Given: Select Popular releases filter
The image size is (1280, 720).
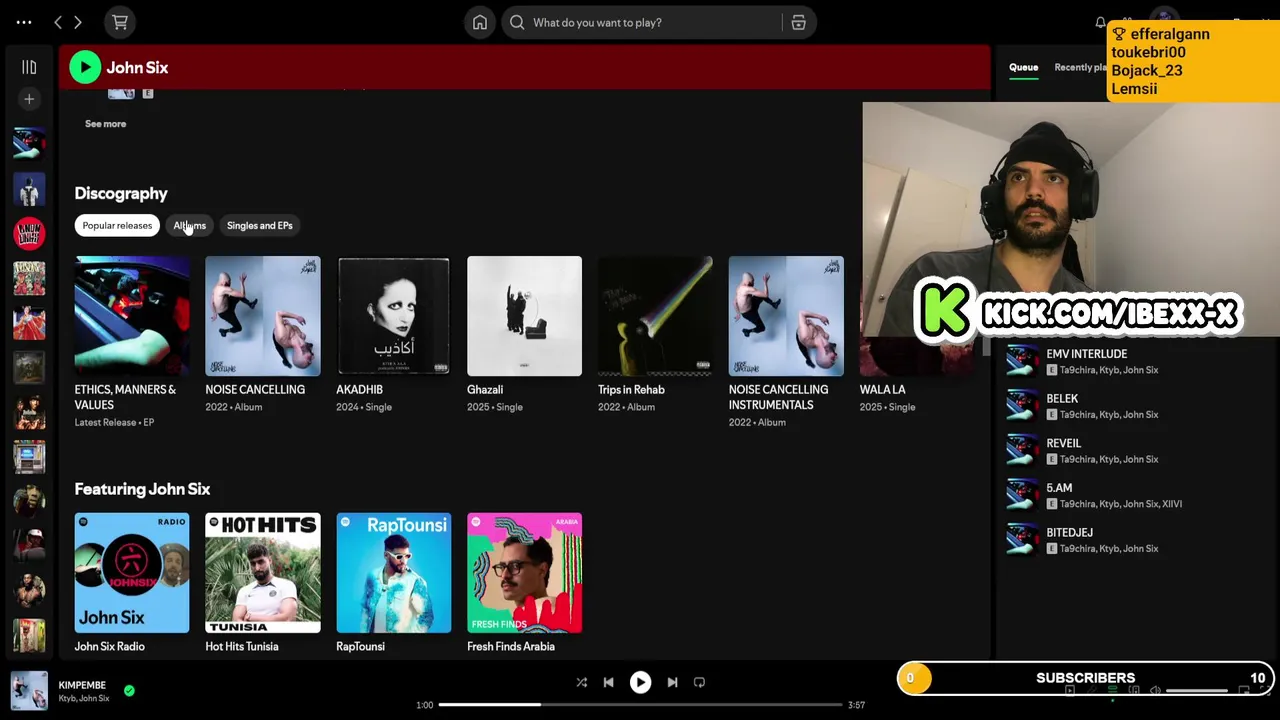Looking at the screenshot, I should [x=117, y=225].
